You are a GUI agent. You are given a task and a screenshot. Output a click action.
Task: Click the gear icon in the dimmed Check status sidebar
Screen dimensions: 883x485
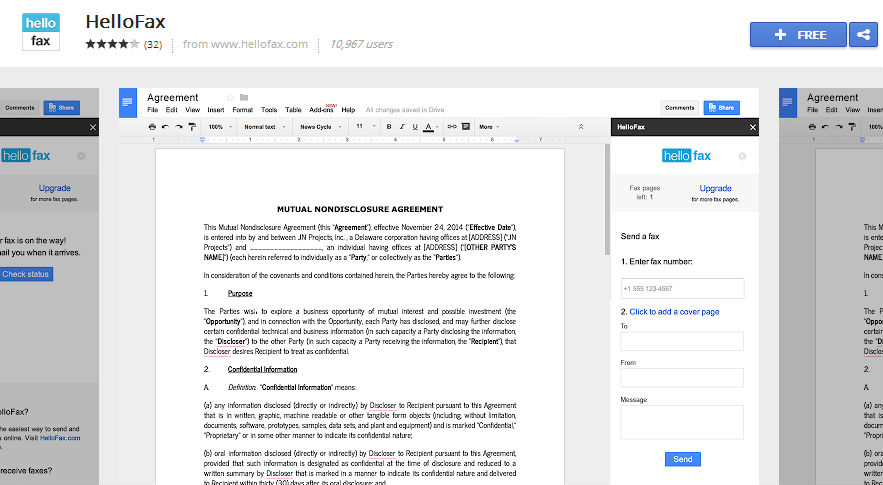(x=82, y=156)
